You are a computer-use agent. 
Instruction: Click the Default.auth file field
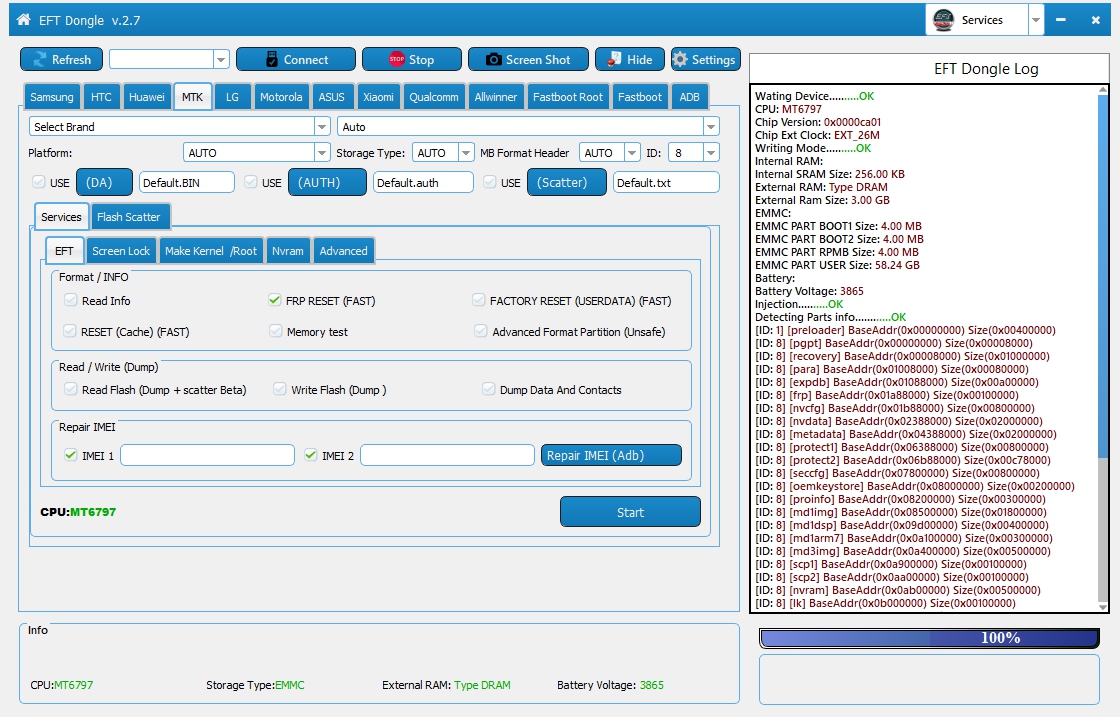423,183
